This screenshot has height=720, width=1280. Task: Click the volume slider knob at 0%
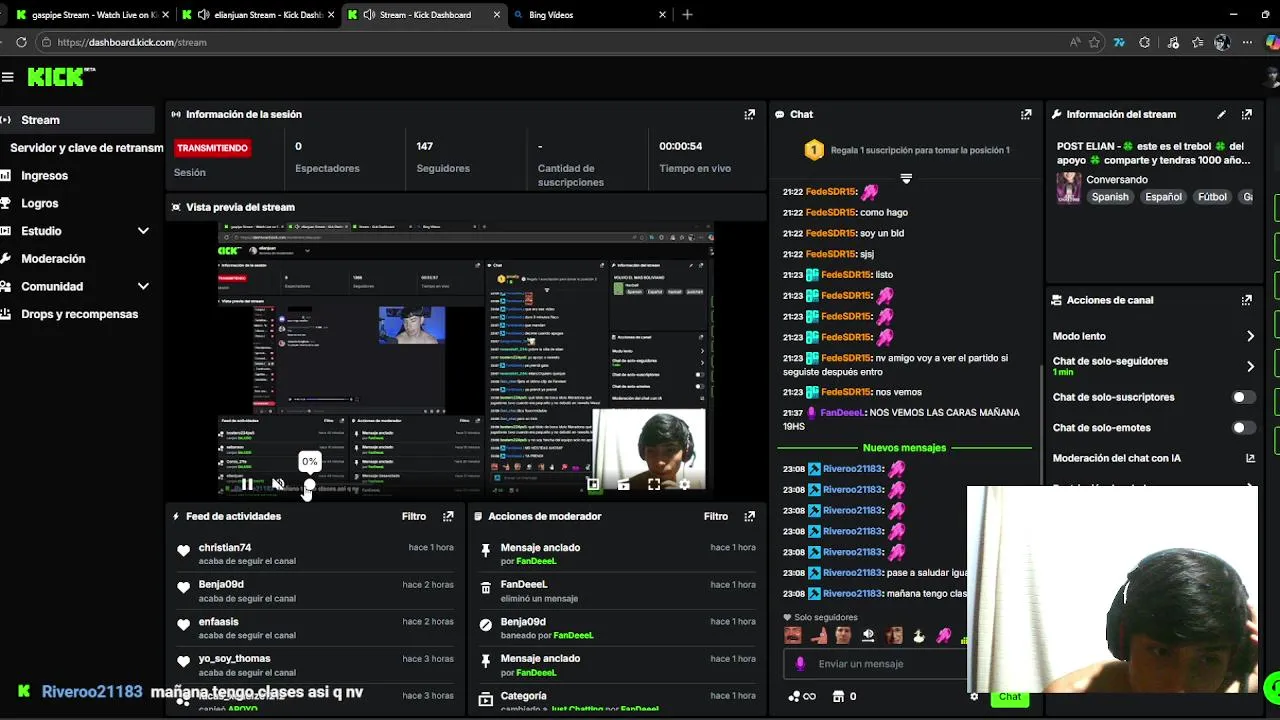point(309,486)
